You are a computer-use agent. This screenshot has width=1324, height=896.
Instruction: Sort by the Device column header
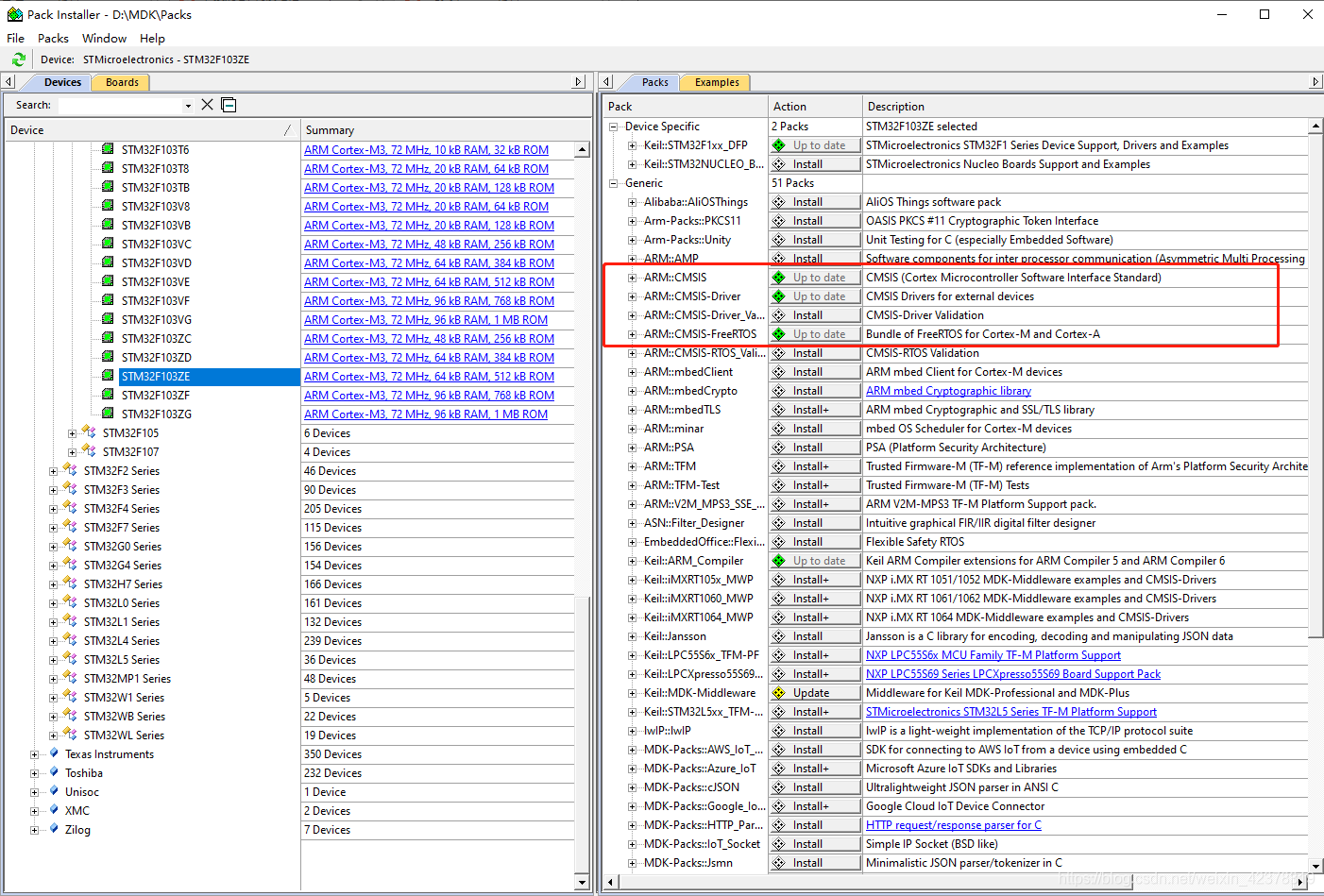[151, 130]
